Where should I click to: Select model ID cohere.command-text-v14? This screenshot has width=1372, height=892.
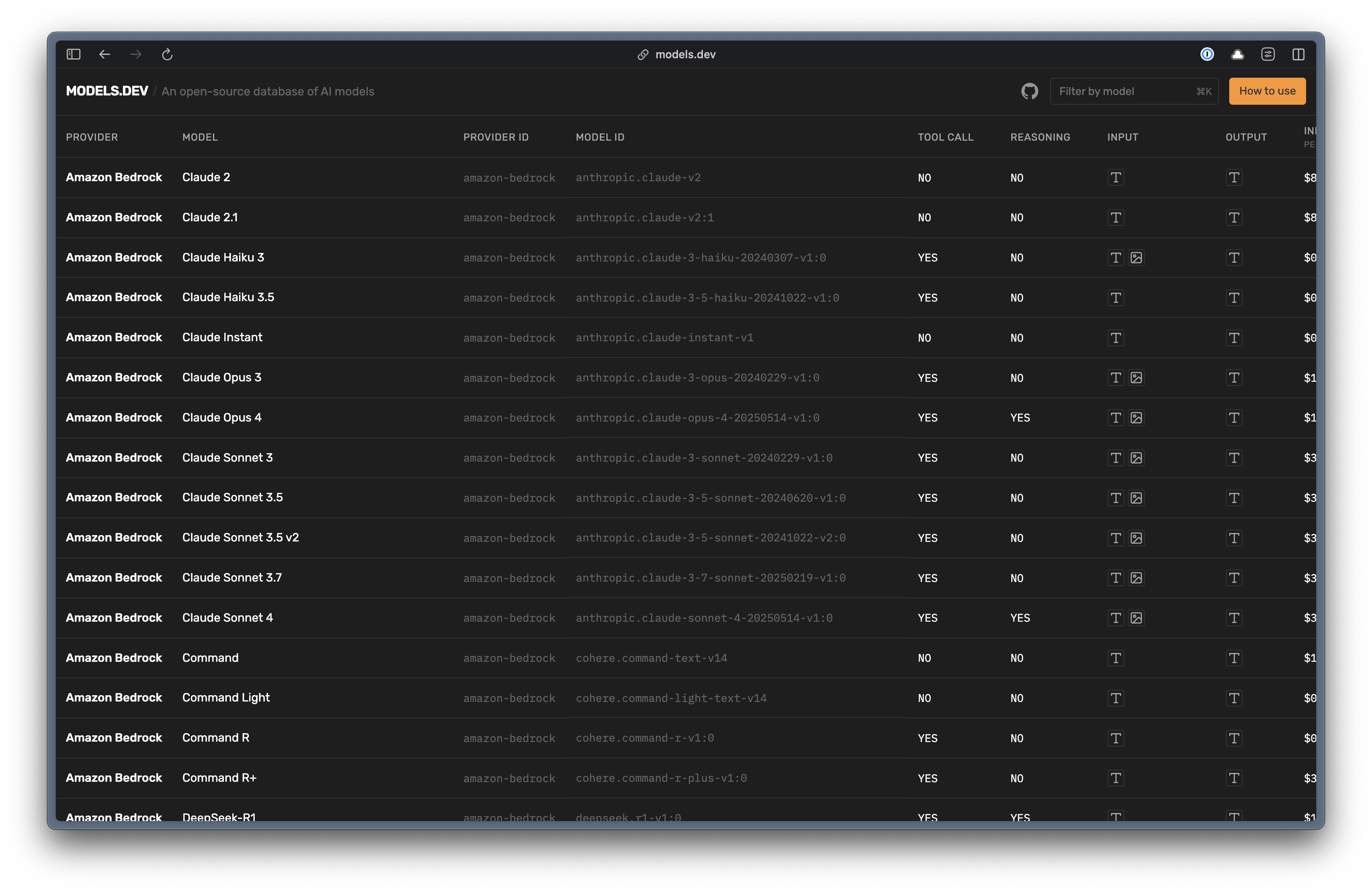click(x=651, y=658)
